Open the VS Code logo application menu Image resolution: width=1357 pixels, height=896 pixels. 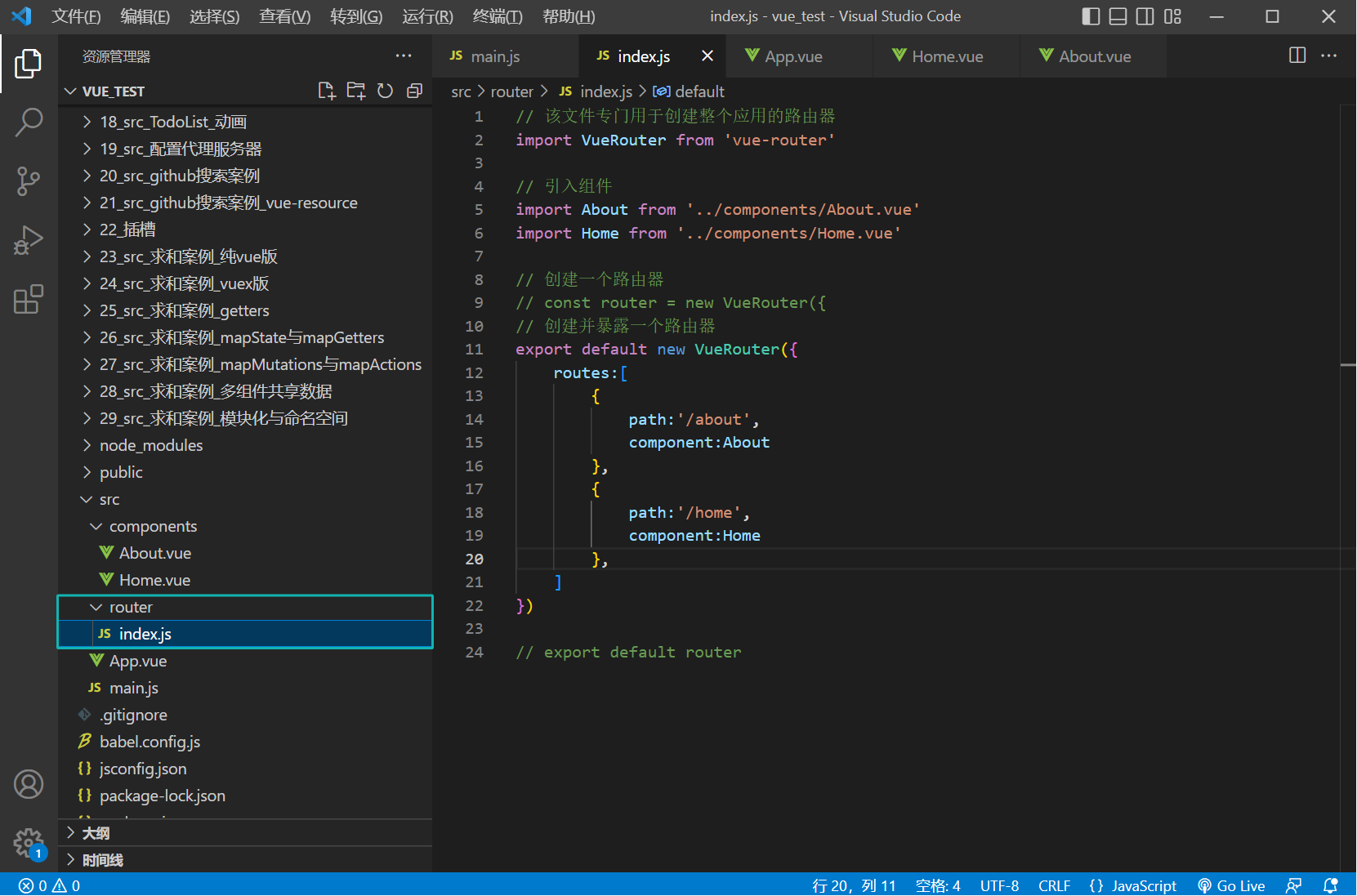pos(21,16)
